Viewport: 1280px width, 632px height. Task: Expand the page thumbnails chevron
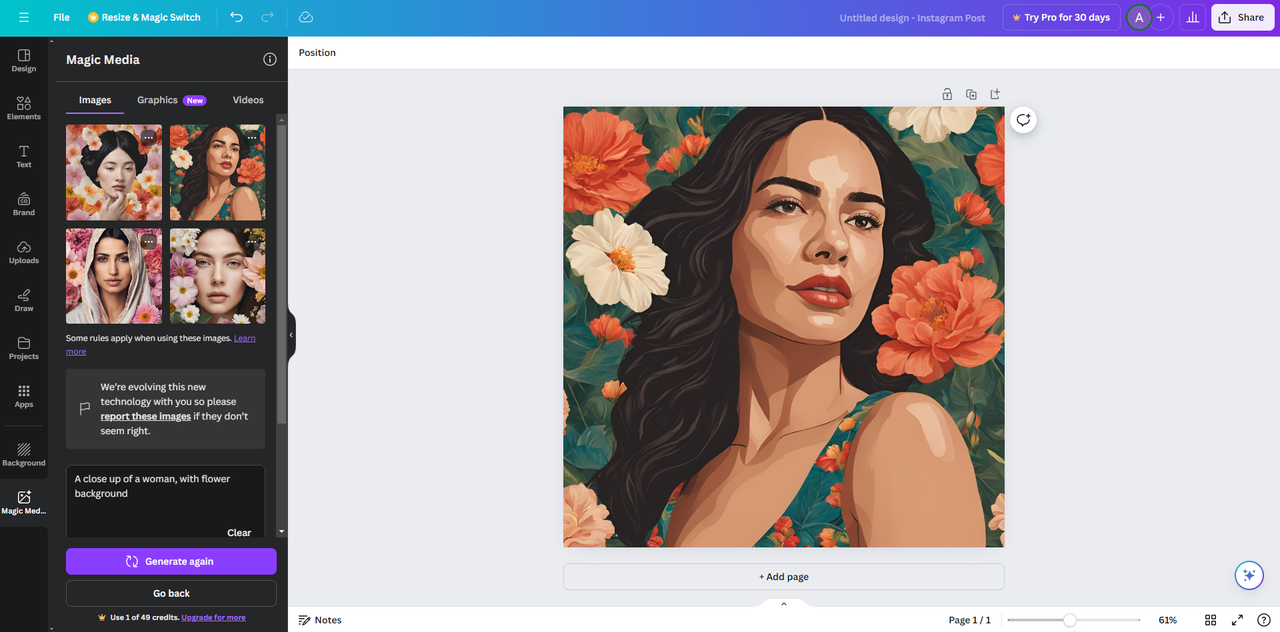coord(783,603)
